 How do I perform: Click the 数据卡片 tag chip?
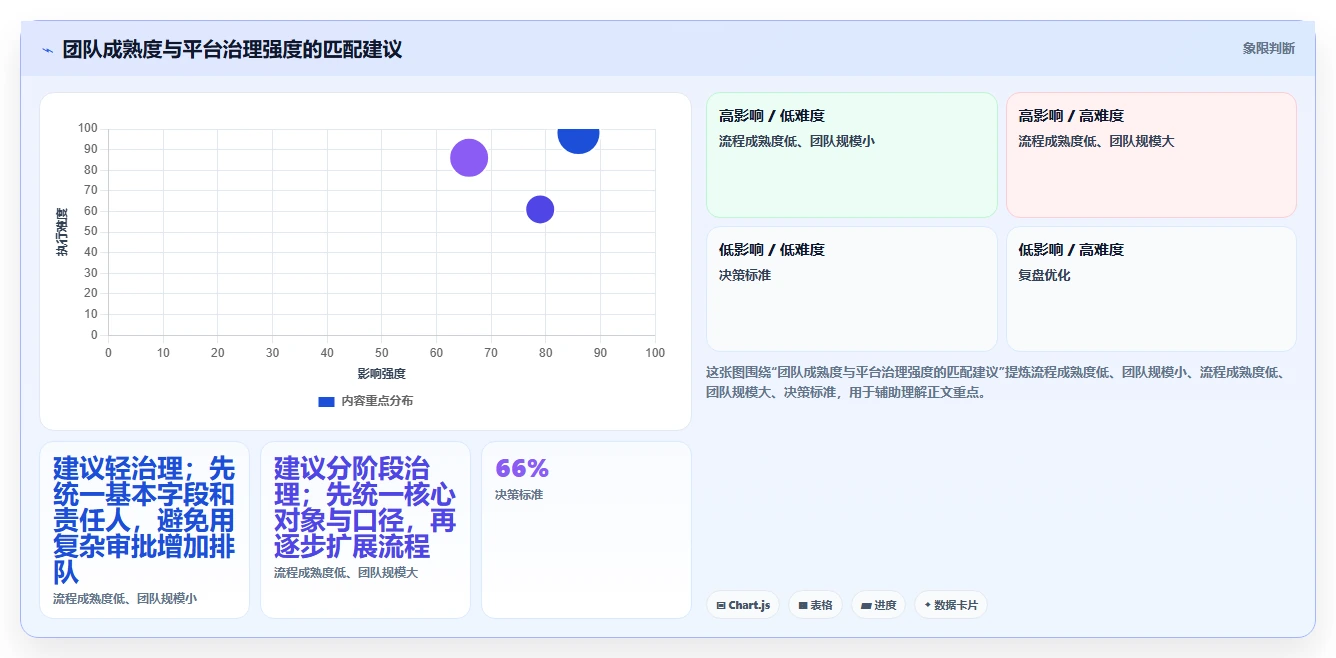[951, 605]
